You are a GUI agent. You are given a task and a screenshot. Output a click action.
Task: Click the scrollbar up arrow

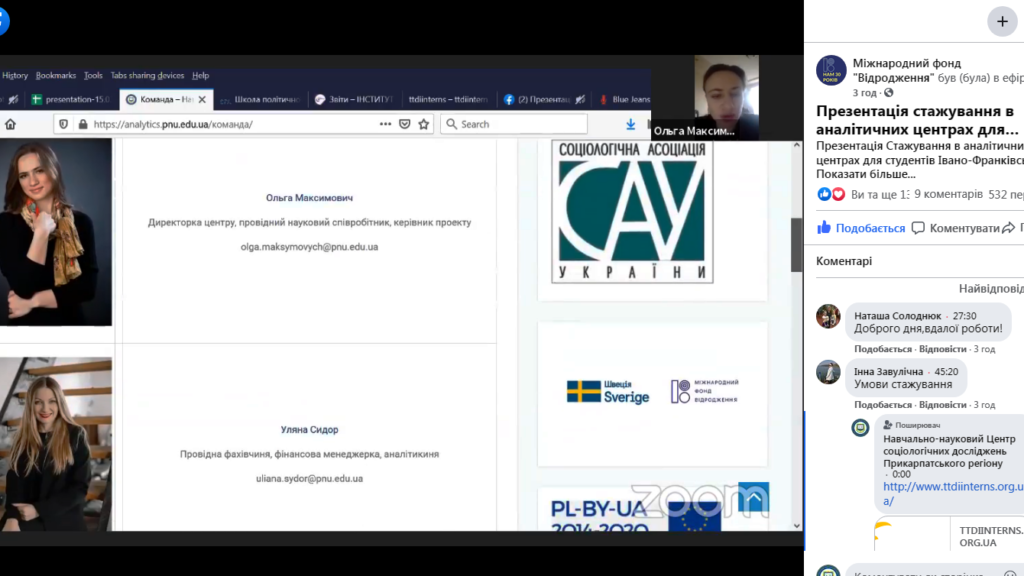tap(796, 145)
